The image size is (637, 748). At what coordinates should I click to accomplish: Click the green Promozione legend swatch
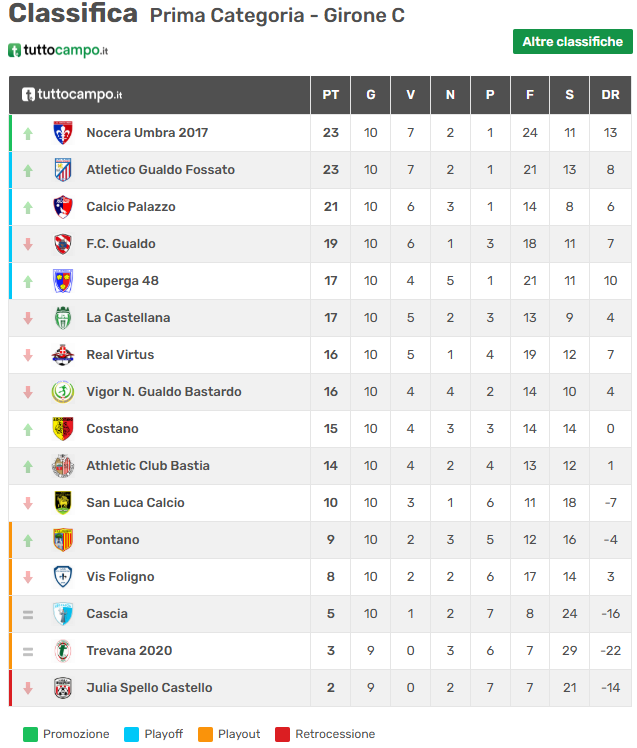30,734
